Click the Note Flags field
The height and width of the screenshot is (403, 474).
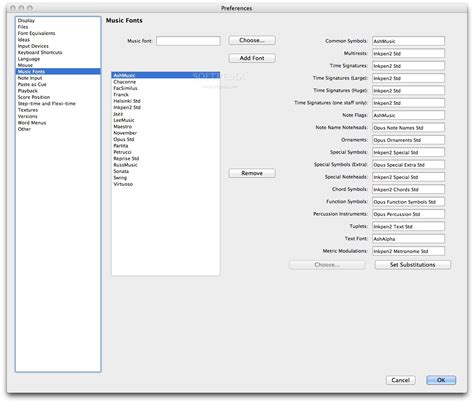[x=408, y=115]
